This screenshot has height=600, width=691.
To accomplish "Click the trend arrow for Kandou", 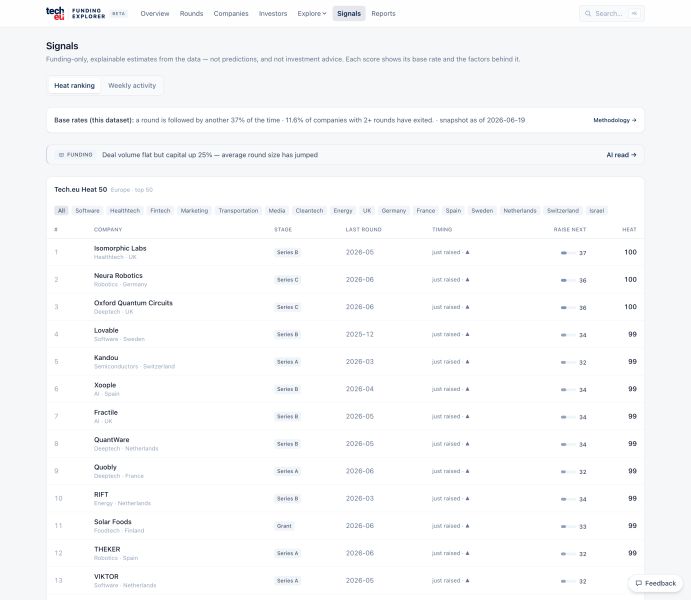I will (468, 362).
